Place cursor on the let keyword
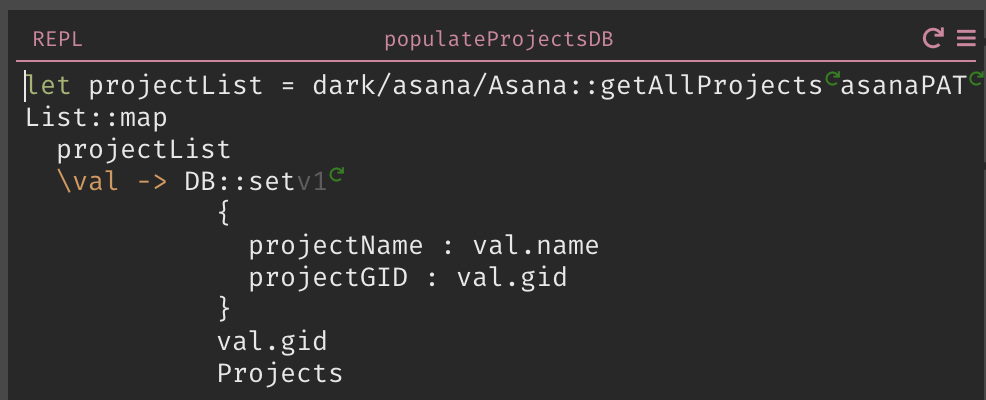Image resolution: width=986 pixels, height=400 pixels. (x=49, y=86)
